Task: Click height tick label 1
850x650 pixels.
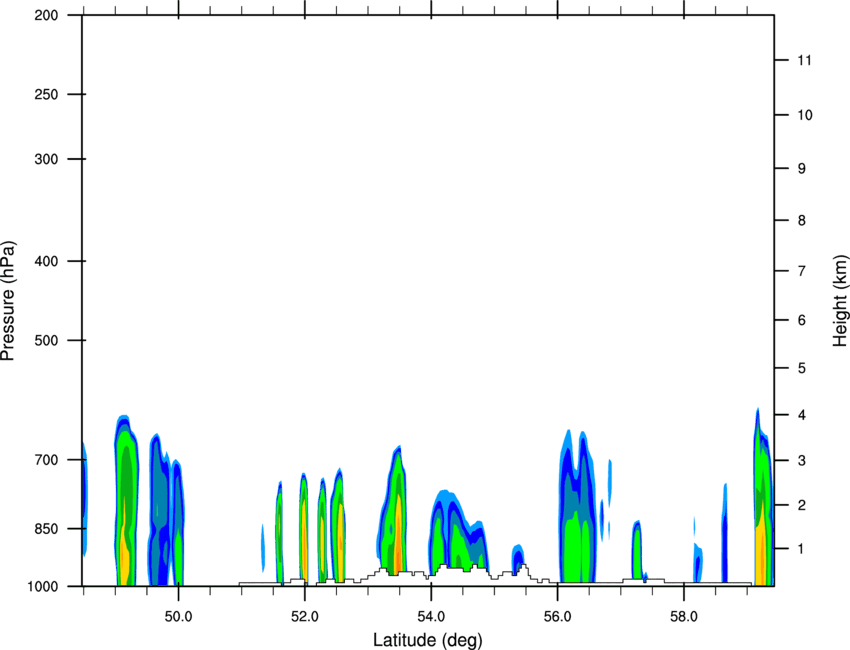Action: point(802,549)
